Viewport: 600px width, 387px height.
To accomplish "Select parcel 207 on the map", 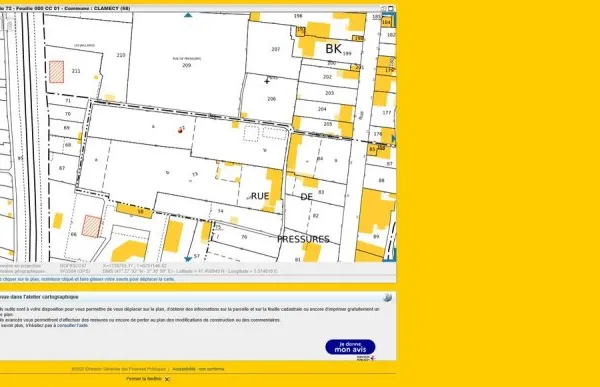I will pyautogui.click(x=276, y=49).
